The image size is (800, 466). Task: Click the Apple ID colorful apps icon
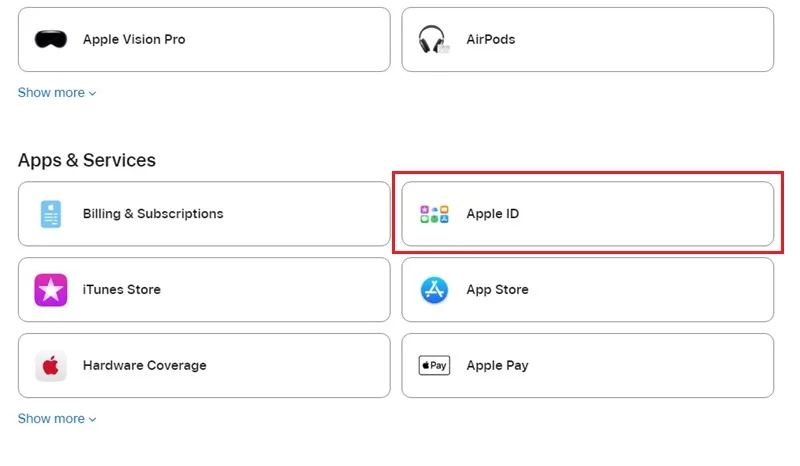coord(434,214)
